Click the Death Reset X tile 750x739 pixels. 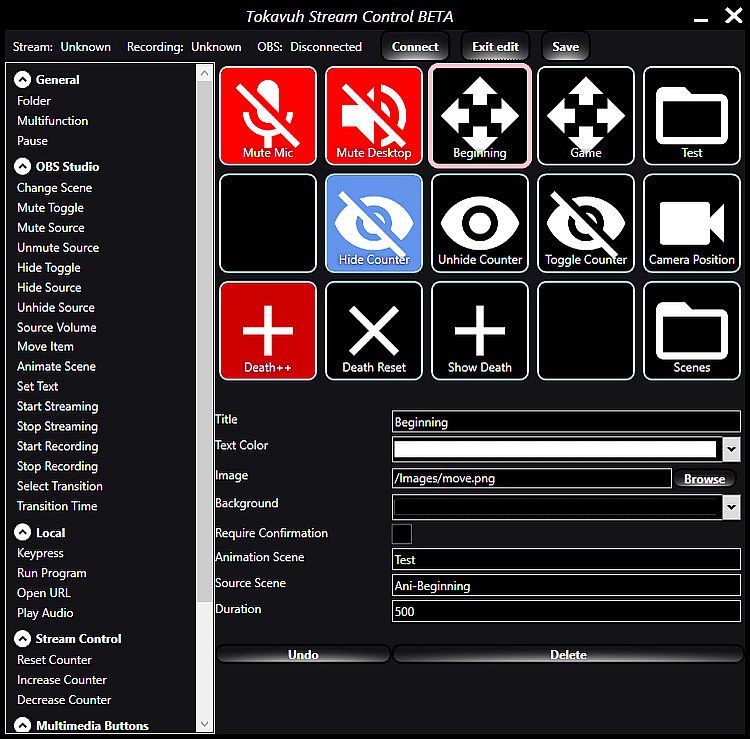[374, 330]
